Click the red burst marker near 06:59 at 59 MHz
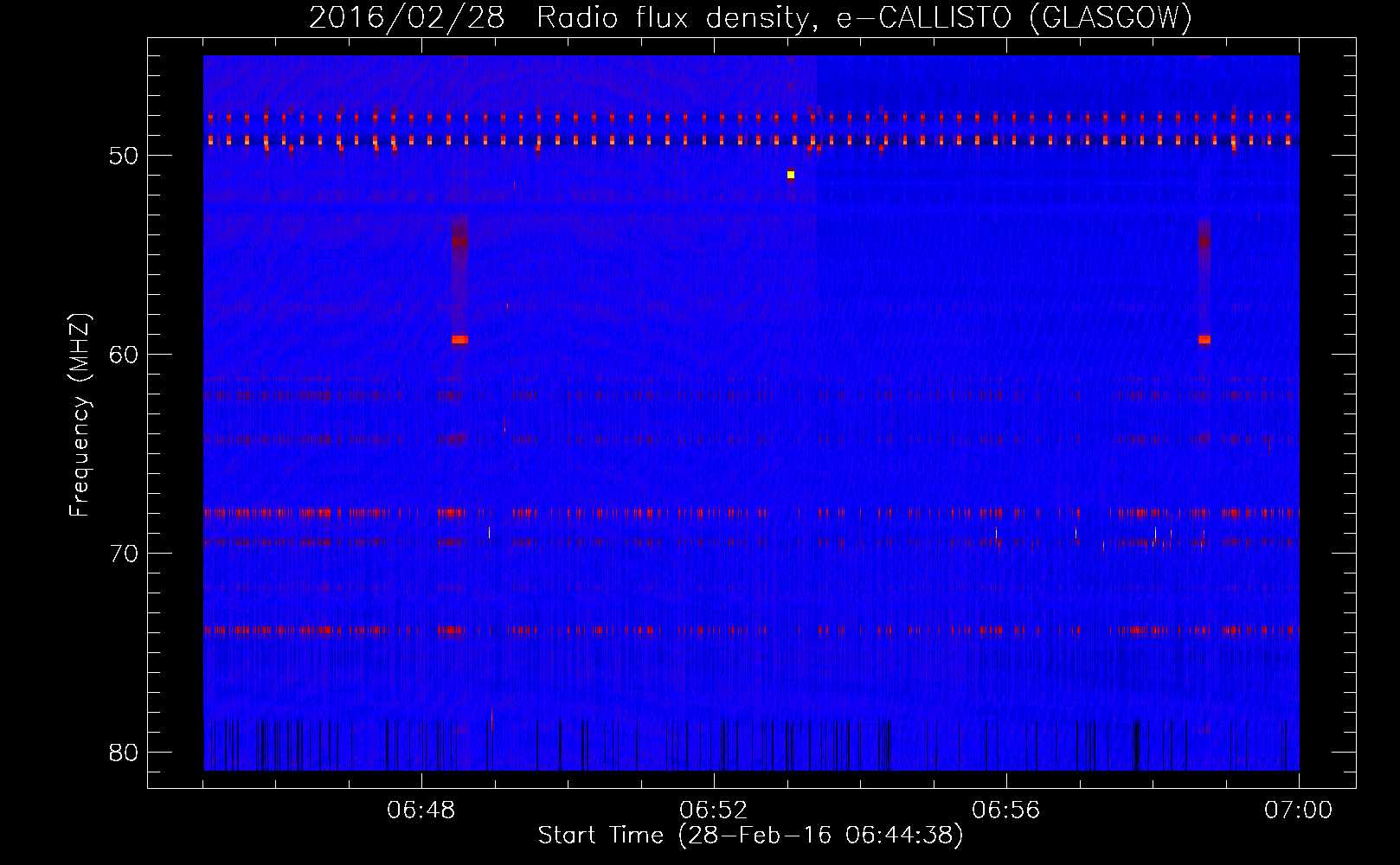Viewport: 1400px width, 865px height. pos(1204,340)
